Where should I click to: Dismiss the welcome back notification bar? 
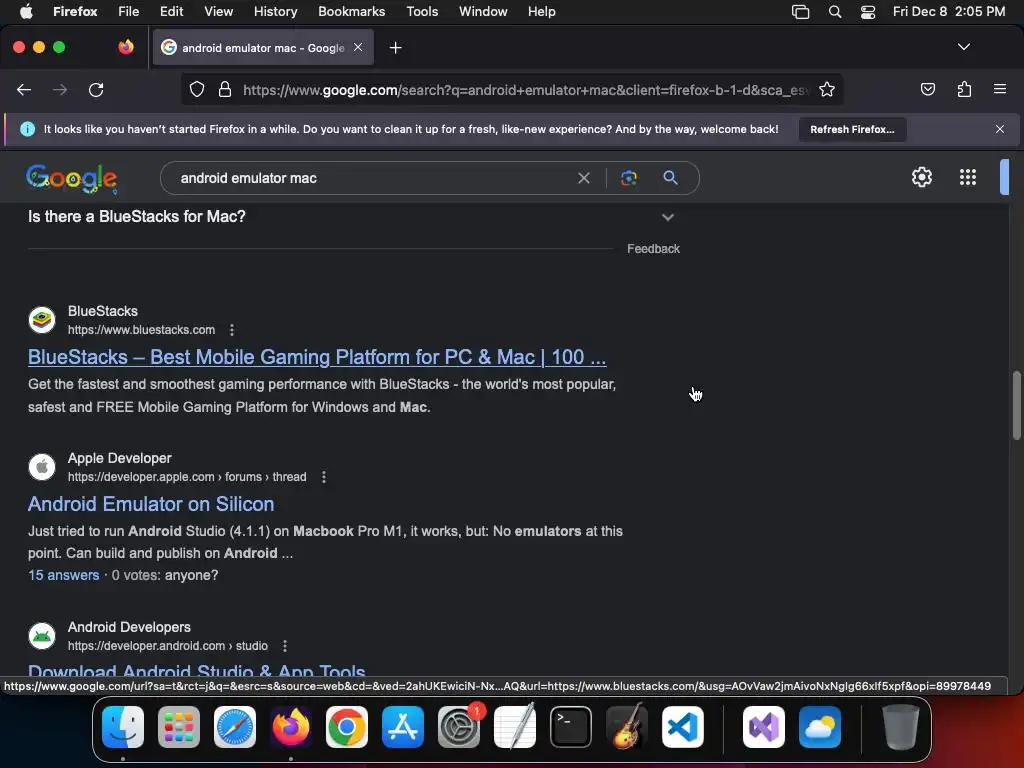tap(999, 129)
